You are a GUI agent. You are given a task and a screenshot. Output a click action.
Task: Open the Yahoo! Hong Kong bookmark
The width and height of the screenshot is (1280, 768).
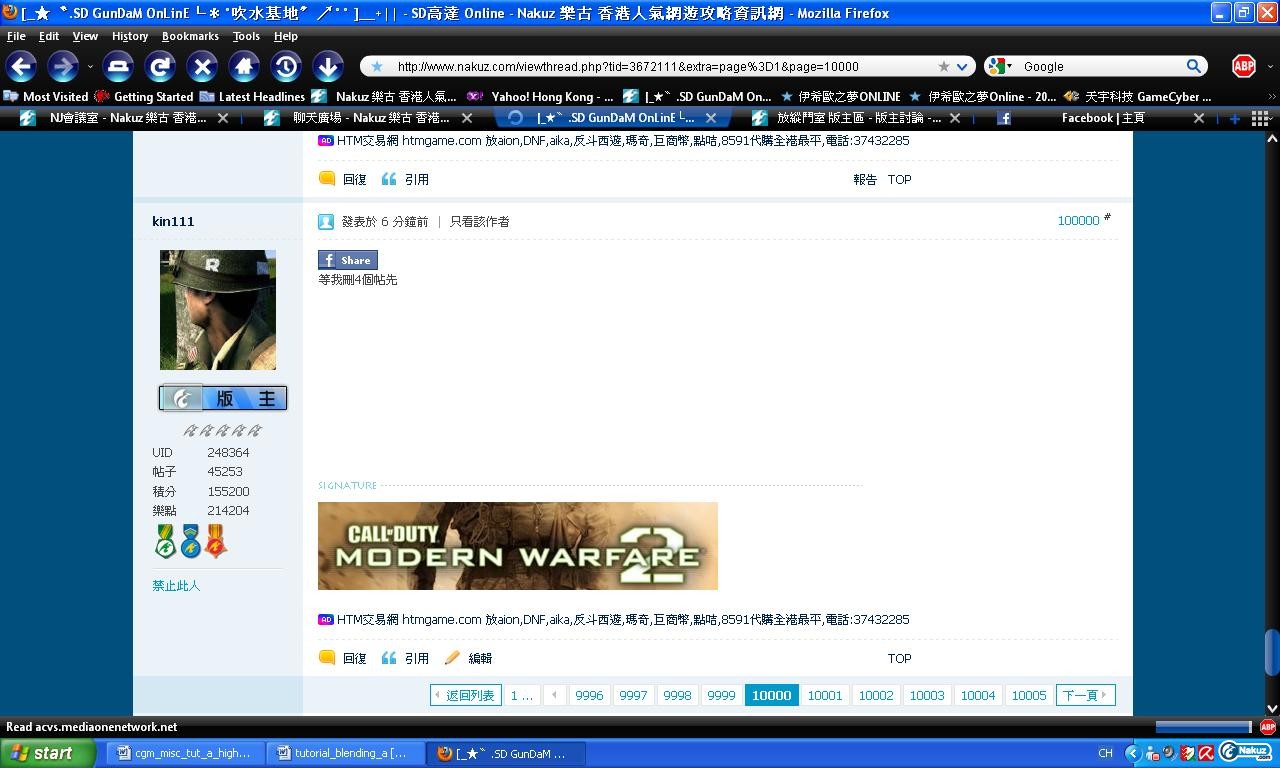tap(540, 97)
